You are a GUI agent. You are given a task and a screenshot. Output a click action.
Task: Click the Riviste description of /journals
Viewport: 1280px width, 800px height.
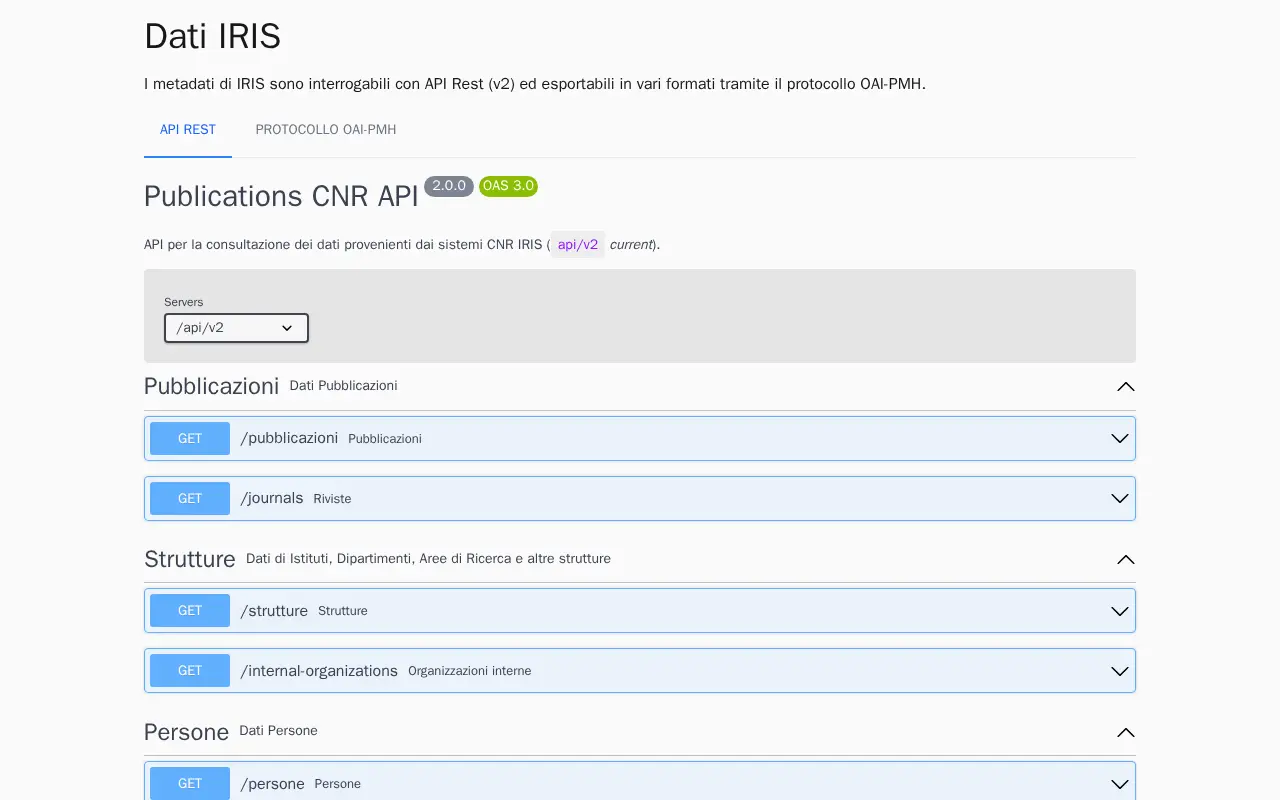point(332,499)
